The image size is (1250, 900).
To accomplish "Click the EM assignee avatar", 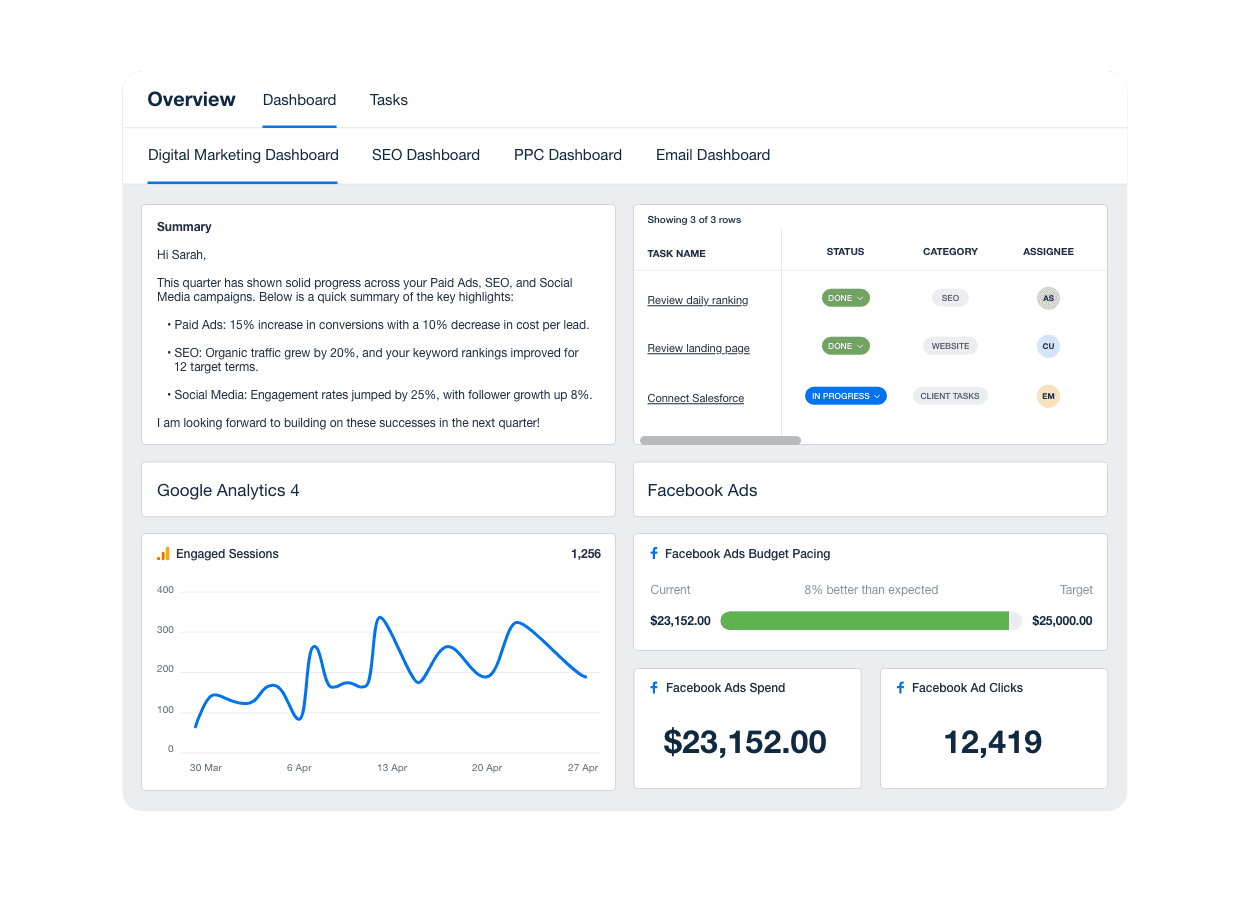I will [1048, 396].
